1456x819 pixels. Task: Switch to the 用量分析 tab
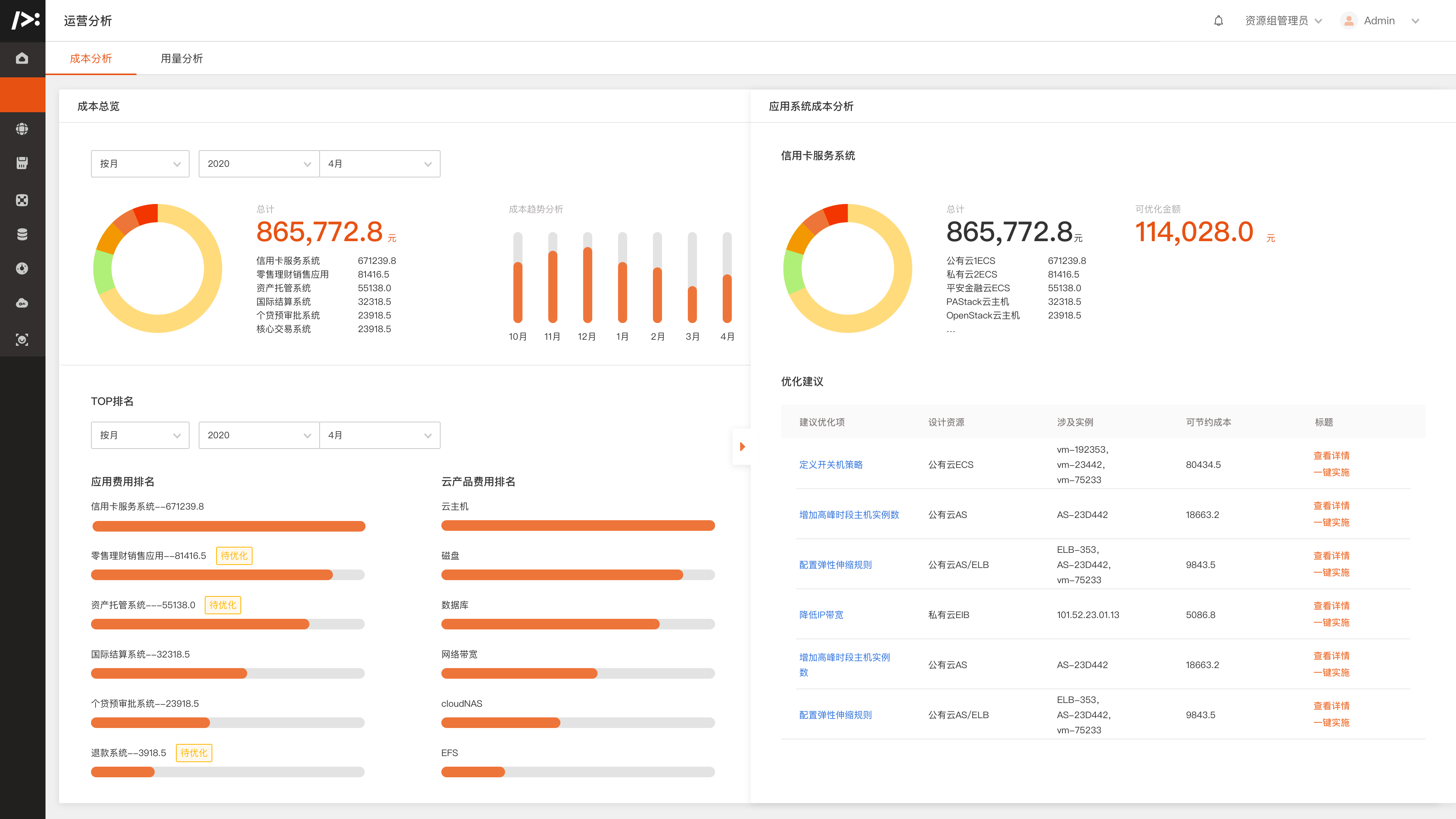tap(182, 58)
